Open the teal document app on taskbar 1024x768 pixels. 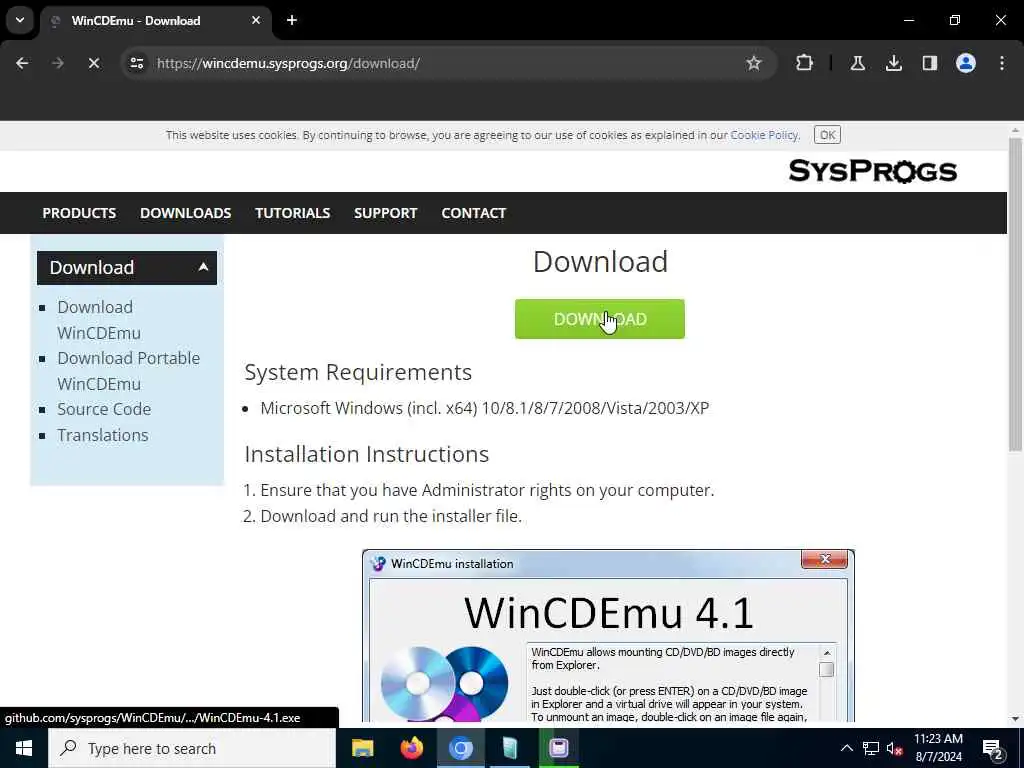point(510,748)
